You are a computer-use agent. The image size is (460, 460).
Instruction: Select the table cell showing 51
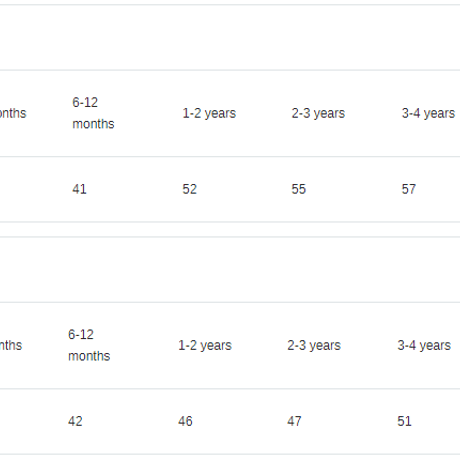(404, 421)
